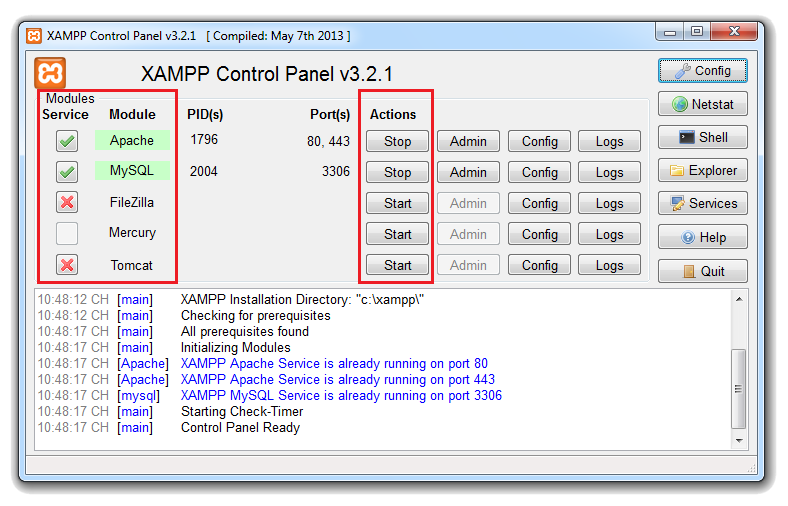788x506 pixels.
Task: Stop the Apache module
Action: pos(397,142)
